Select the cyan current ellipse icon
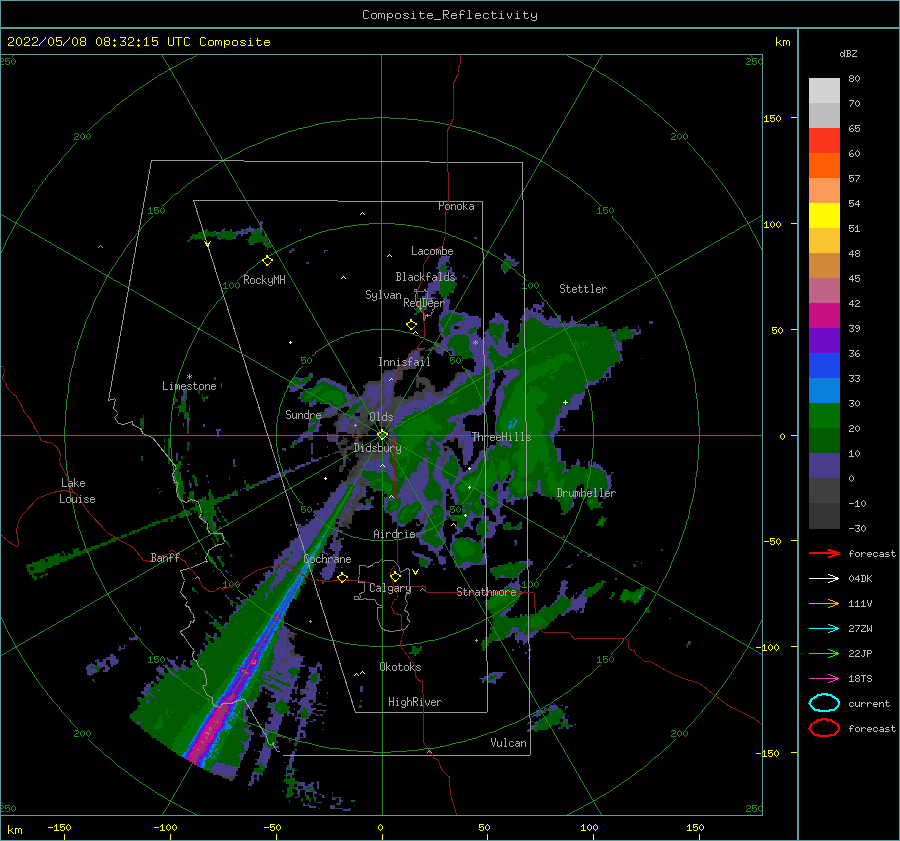The image size is (900, 841). (x=824, y=703)
